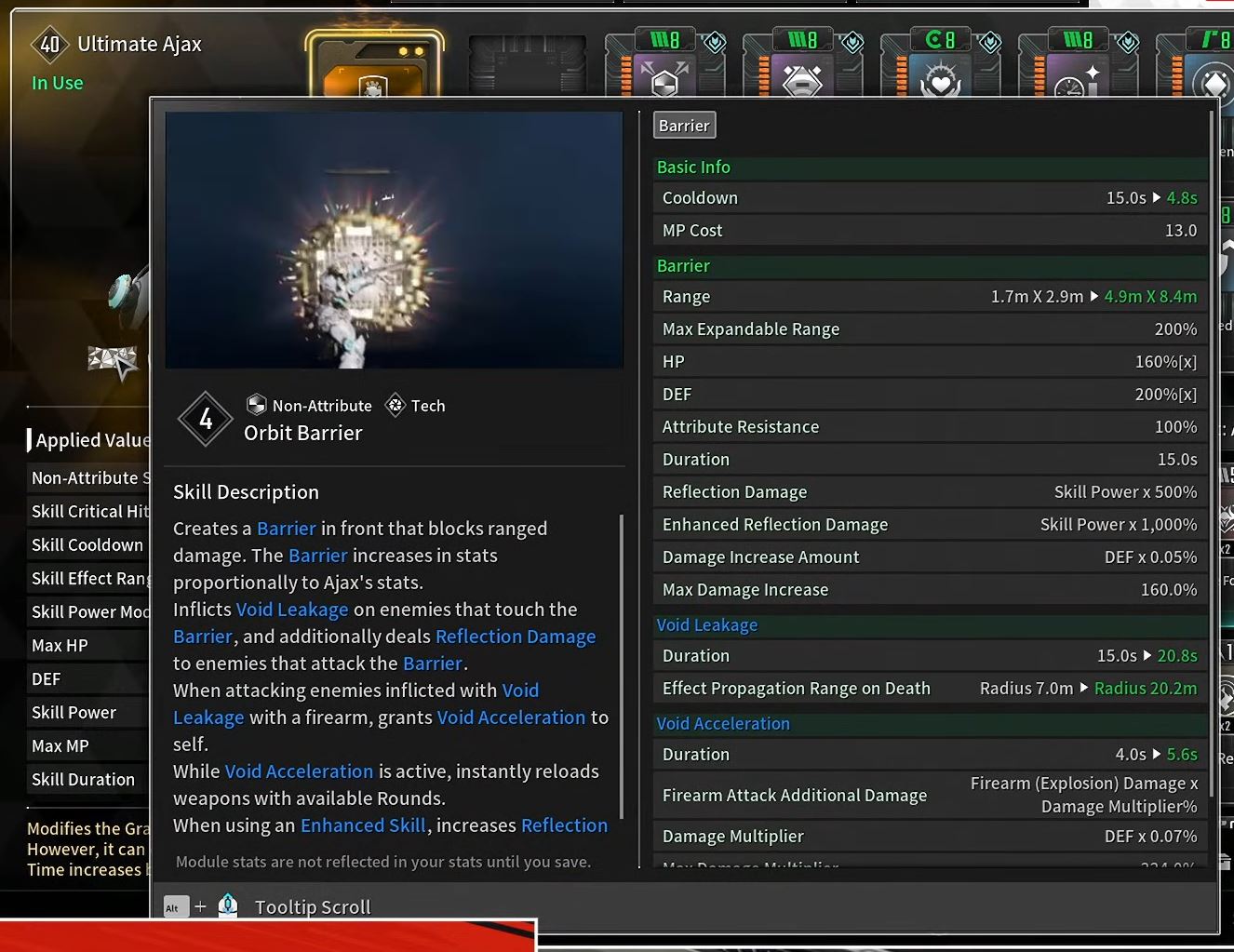
Task: Select the HP 160%[x] row
Action: (x=930, y=362)
